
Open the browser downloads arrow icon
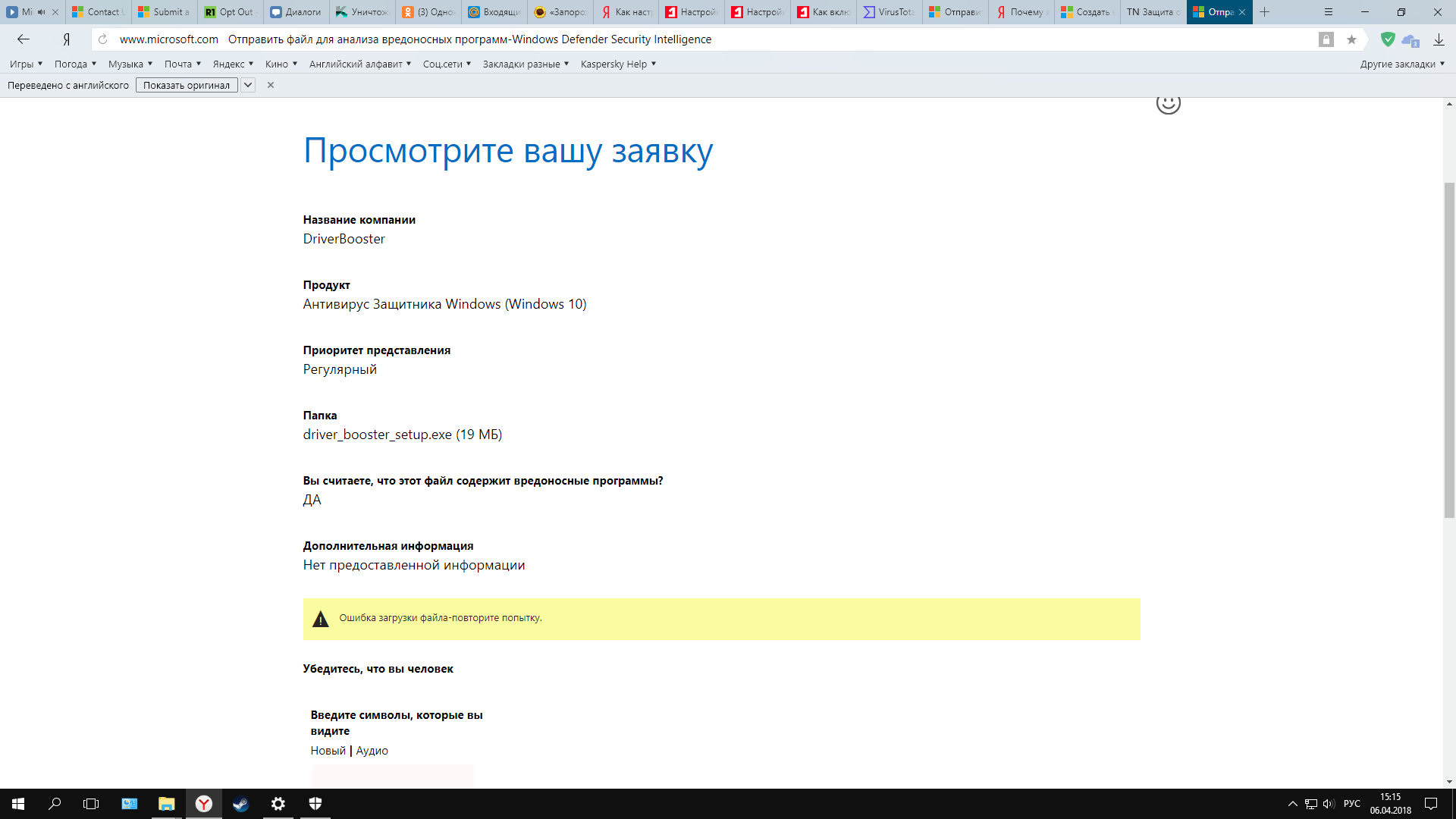pyautogui.click(x=1439, y=39)
